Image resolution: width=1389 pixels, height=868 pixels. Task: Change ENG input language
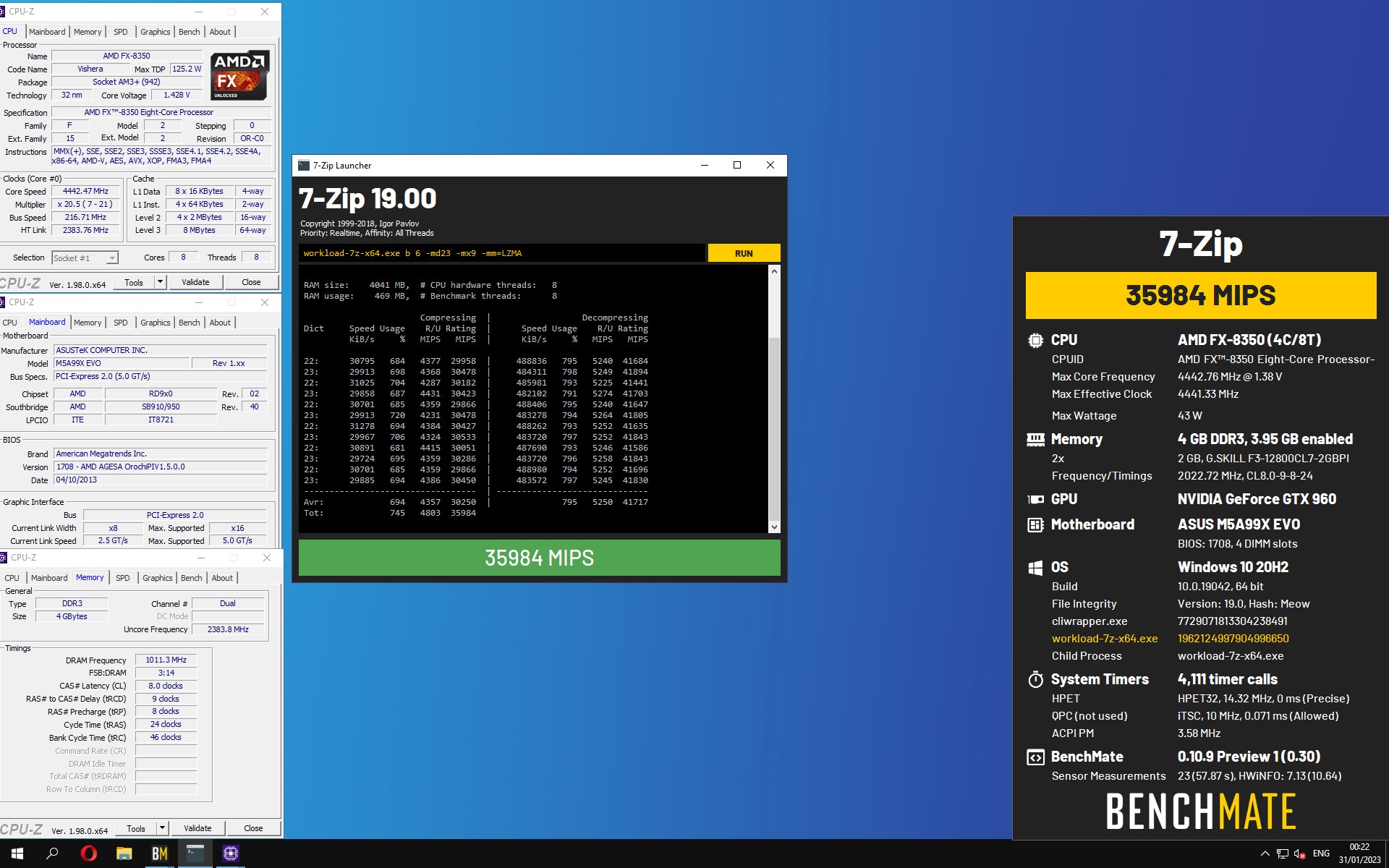[1321, 854]
